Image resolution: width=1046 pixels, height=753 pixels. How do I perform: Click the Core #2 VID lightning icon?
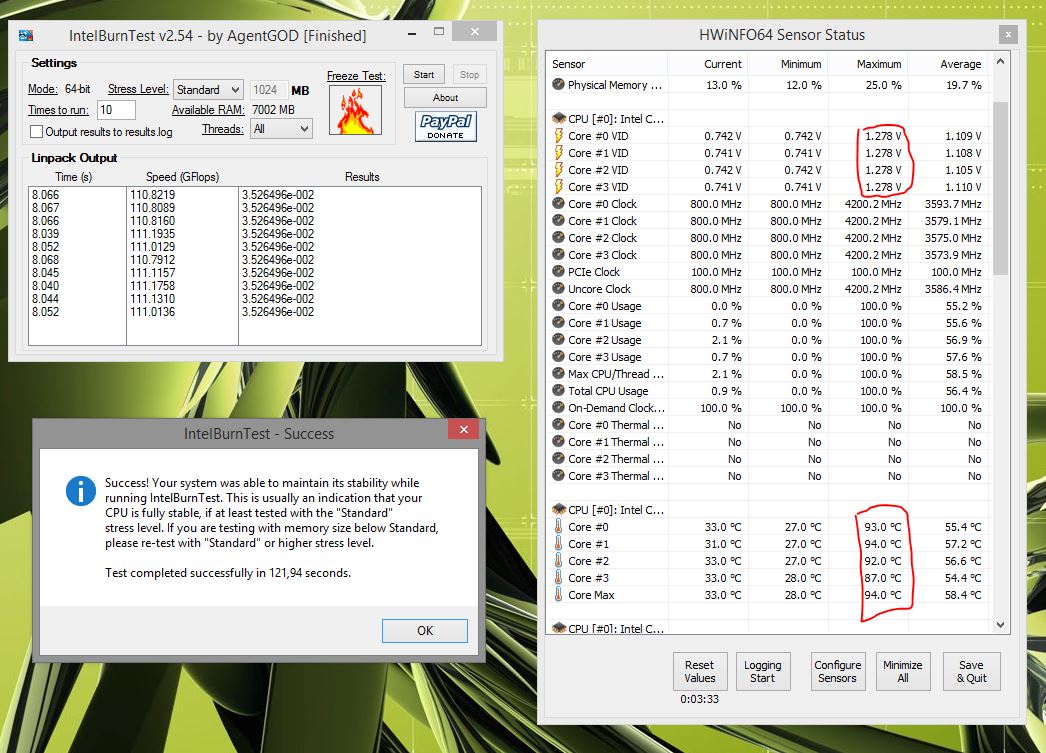click(559, 169)
